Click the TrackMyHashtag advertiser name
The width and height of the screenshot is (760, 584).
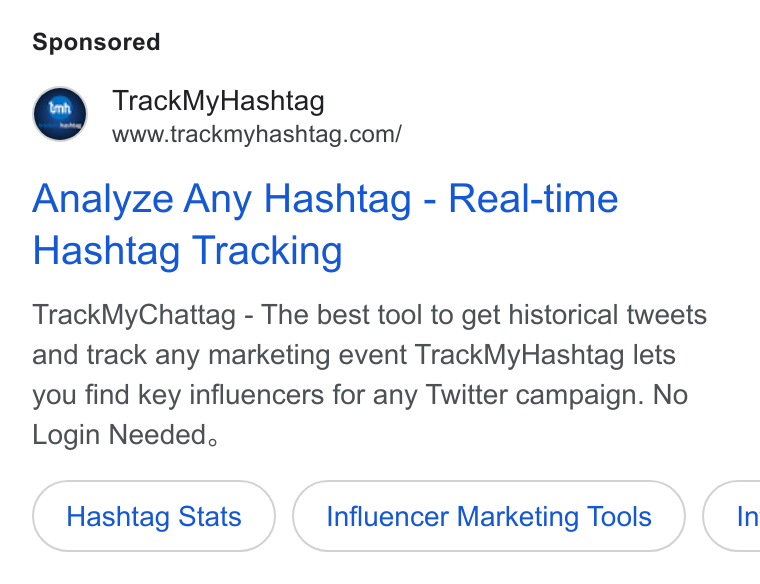218,101
